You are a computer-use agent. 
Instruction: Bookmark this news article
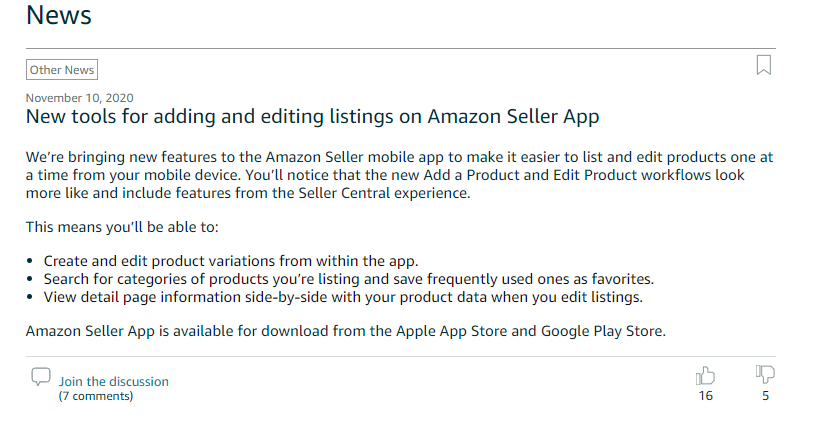[764, 66]
